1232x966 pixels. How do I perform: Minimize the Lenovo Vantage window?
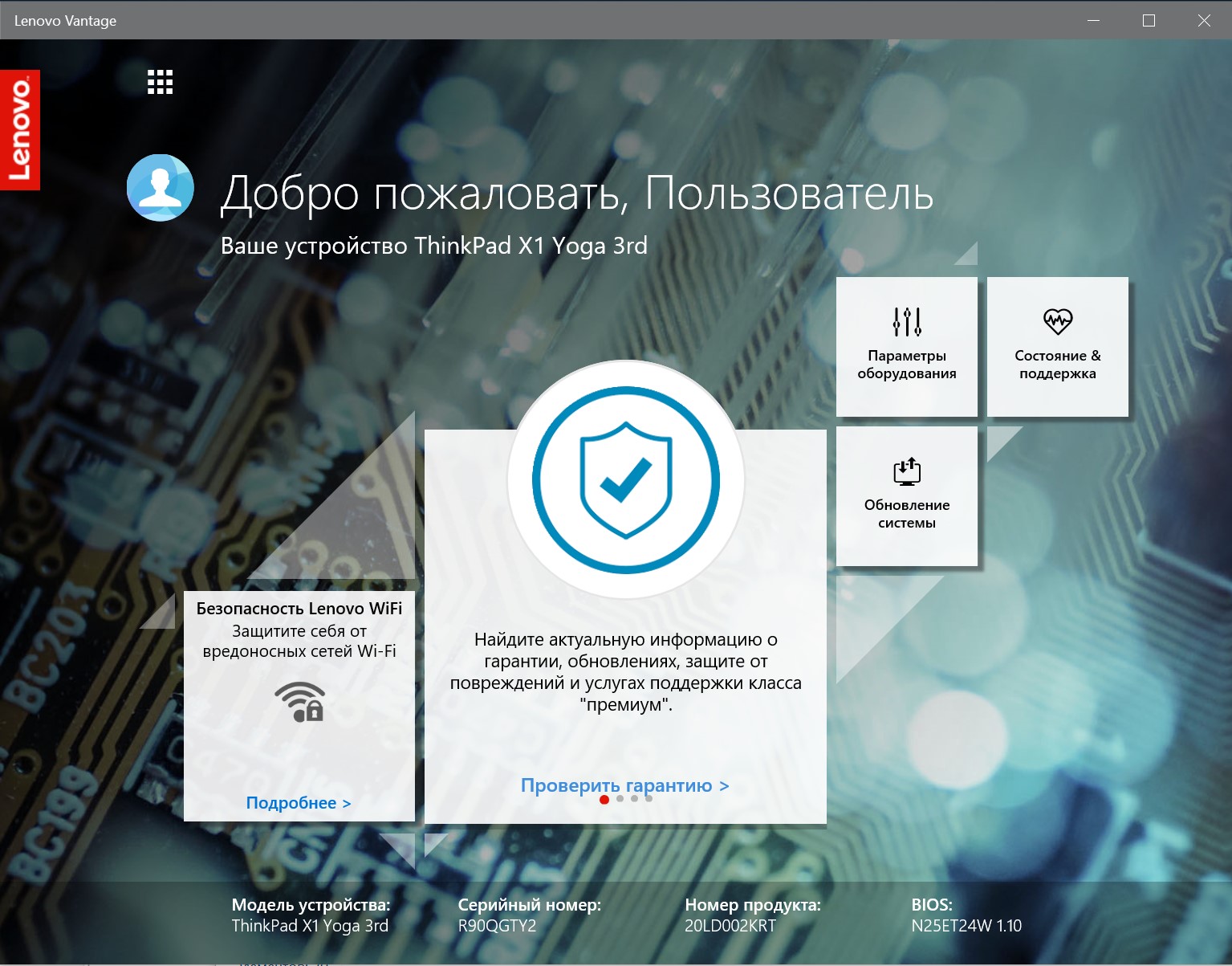1093,20
